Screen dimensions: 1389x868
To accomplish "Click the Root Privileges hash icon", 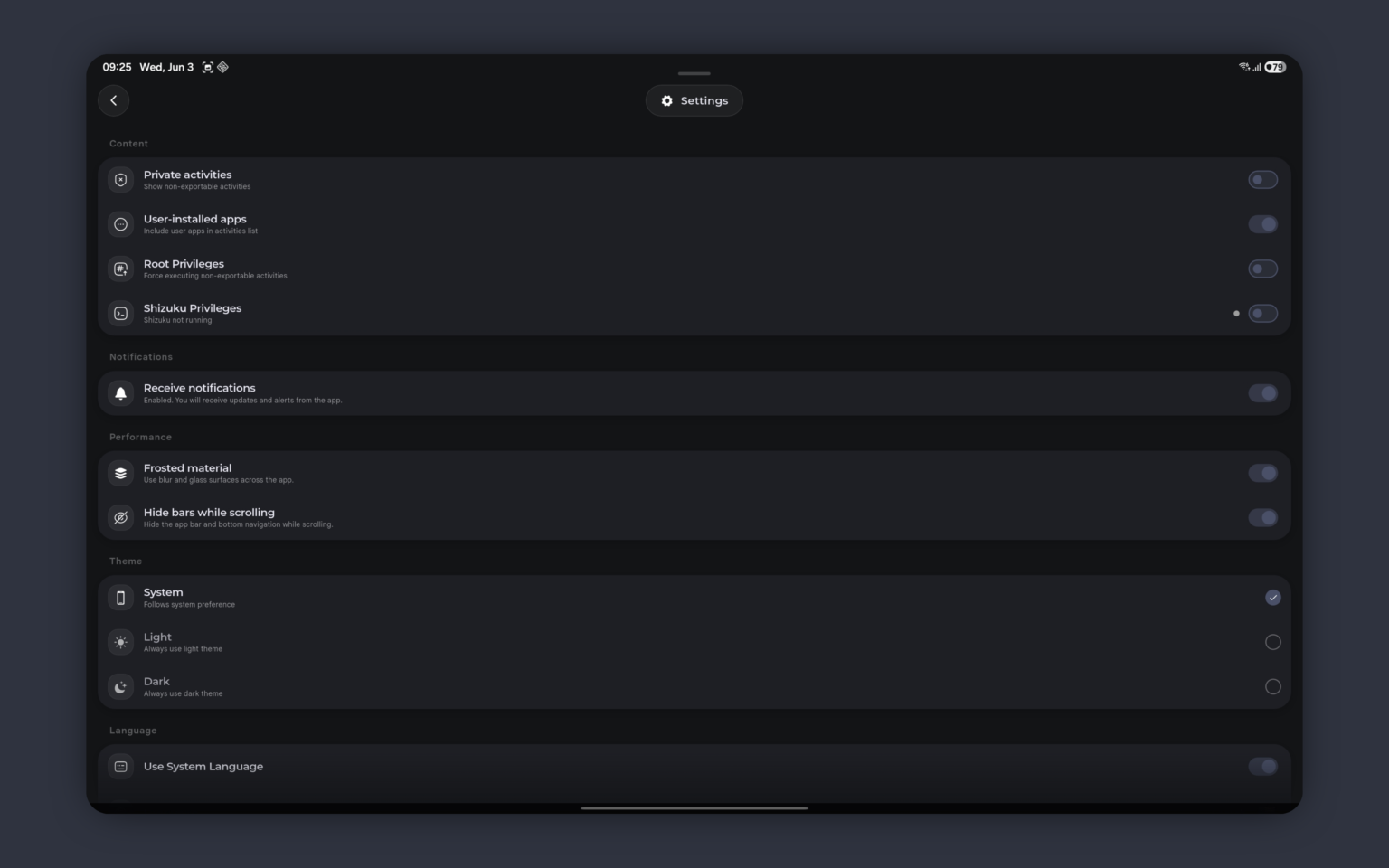I will [x=120, y=269].
